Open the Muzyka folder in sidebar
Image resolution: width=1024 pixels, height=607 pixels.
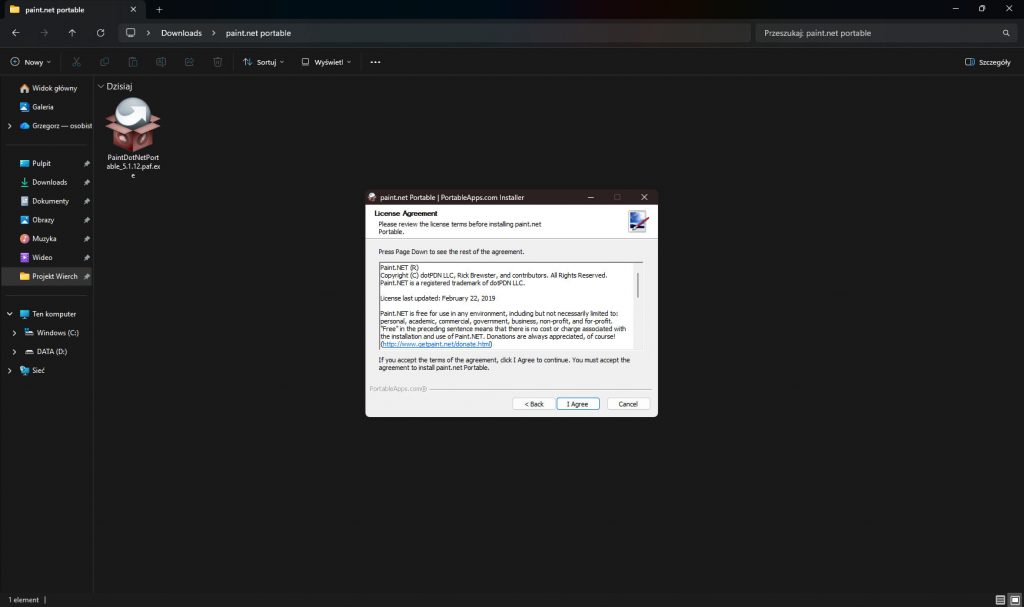pyautogui.click(x=44, y=239)
